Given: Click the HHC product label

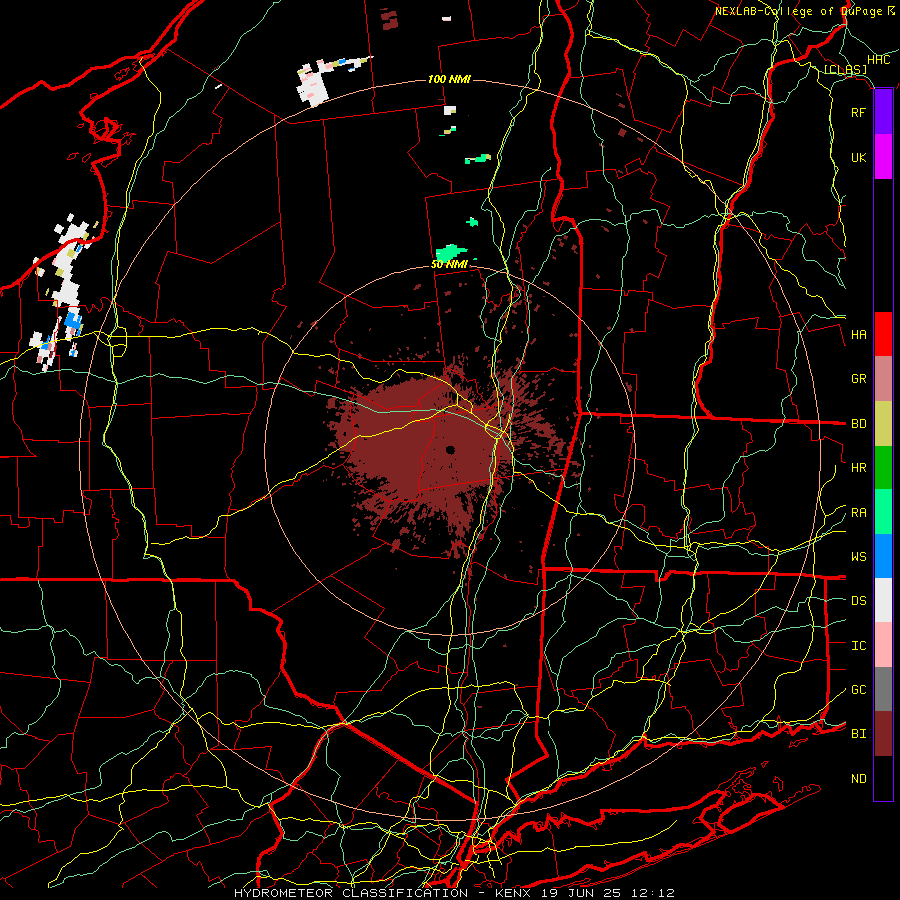Looking at the screenshot, I should 879,60.
